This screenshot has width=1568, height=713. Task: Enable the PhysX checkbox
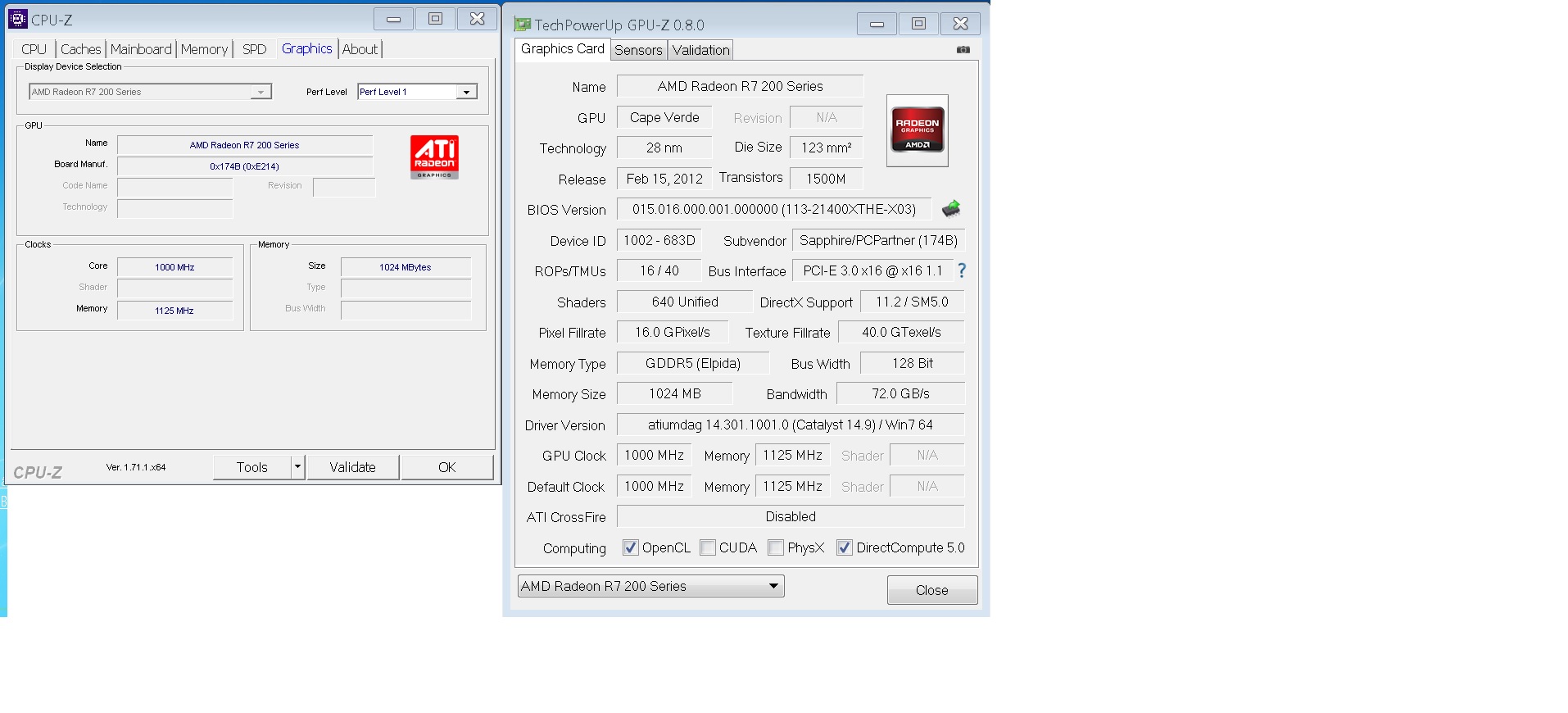click(x=776, y=547)
